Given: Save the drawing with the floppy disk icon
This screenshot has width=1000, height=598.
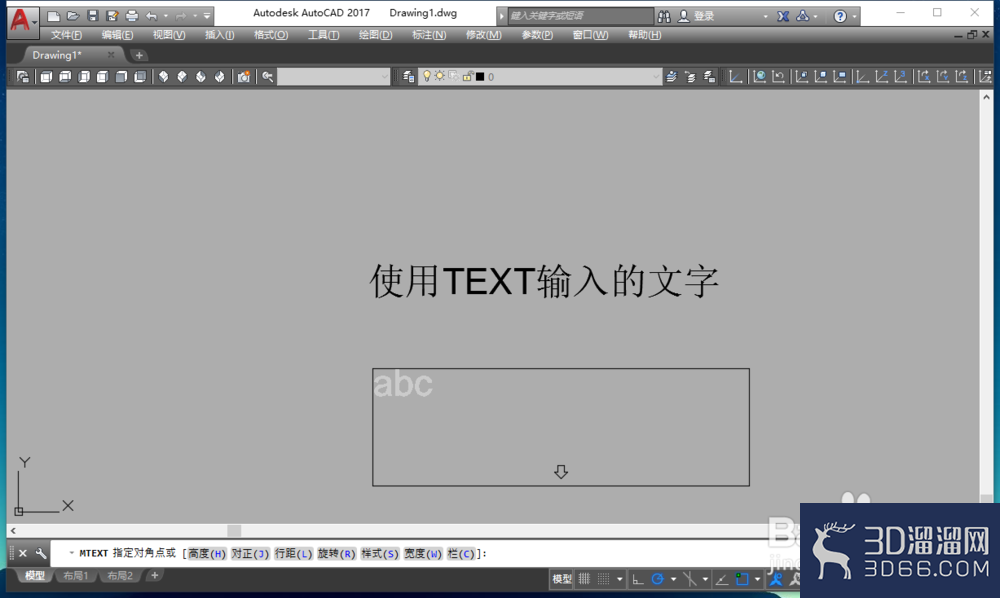Looking at the screenshot, I should coord(92,16).
